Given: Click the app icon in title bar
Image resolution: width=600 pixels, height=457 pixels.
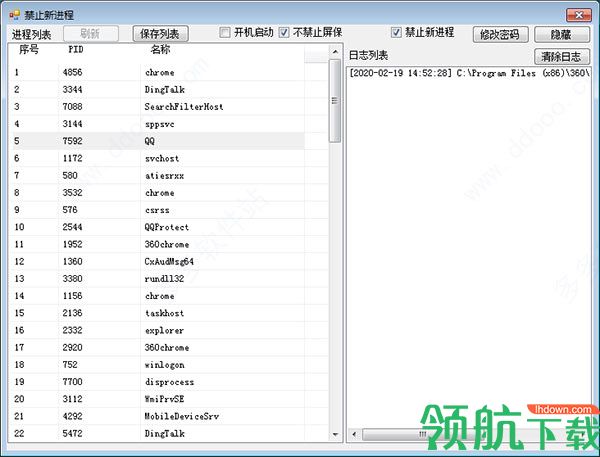Looking at the screenshot, I should point(14,15).
